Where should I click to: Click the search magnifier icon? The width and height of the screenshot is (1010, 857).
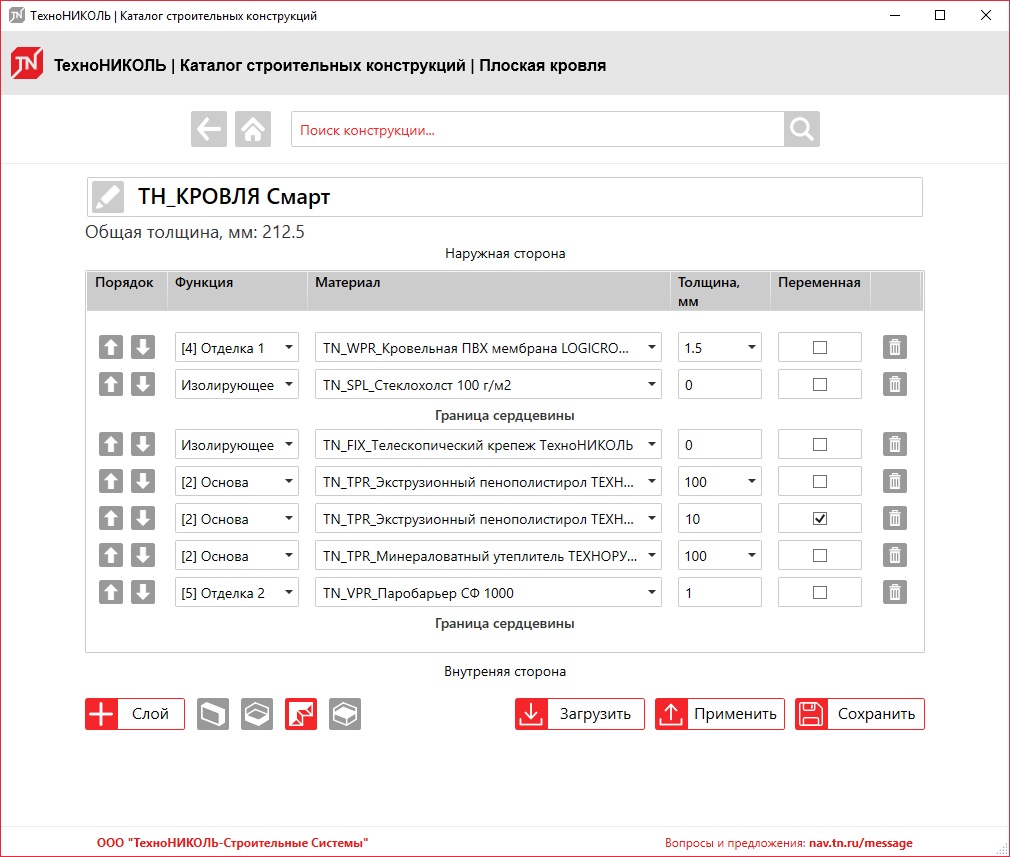coord(801,129)
